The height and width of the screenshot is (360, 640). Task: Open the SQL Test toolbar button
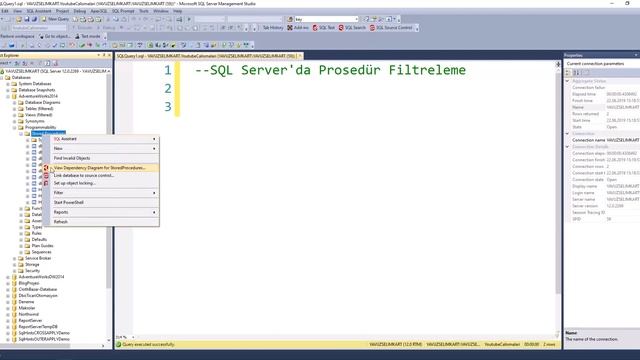tap(324, 28)
